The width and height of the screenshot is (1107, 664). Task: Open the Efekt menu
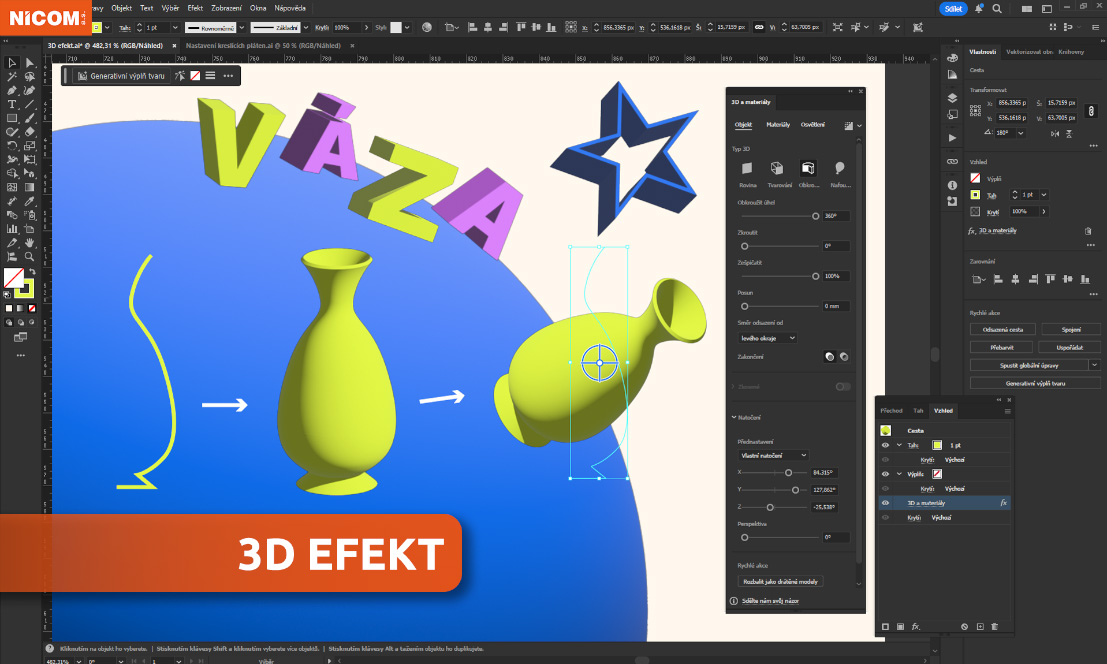coord(195,8)
